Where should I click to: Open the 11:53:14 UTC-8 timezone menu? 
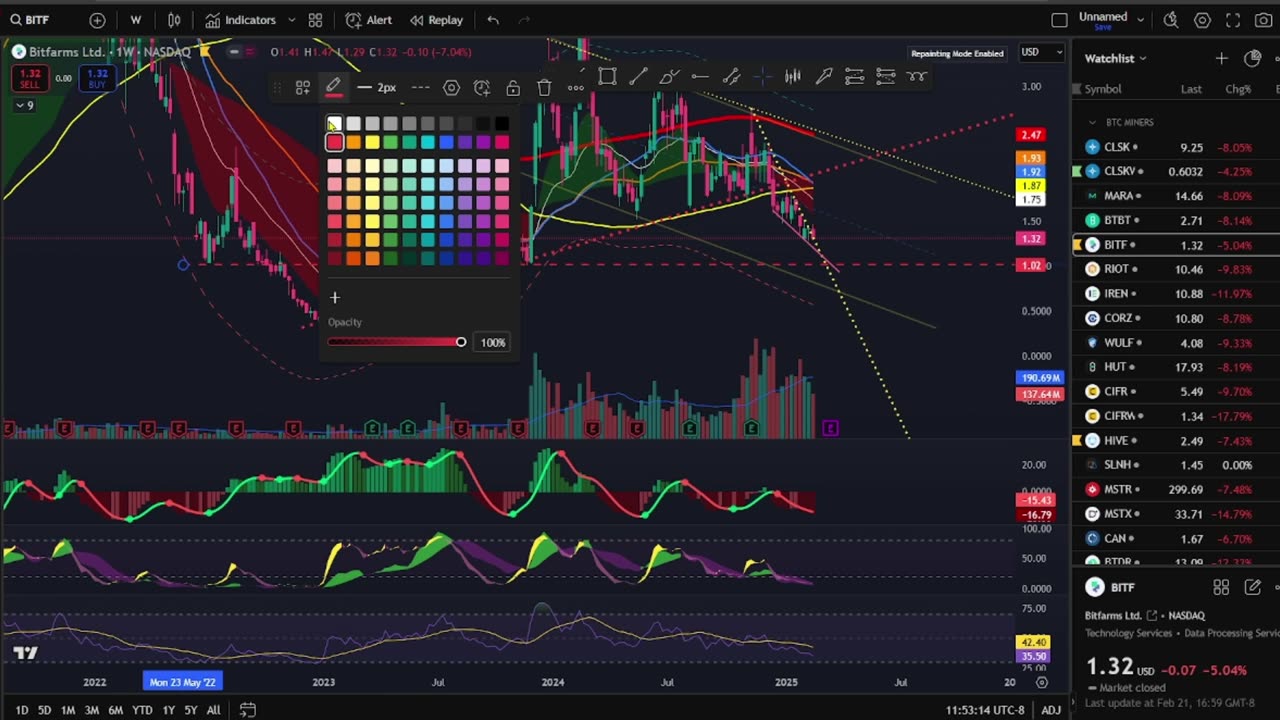pos(985,710)
